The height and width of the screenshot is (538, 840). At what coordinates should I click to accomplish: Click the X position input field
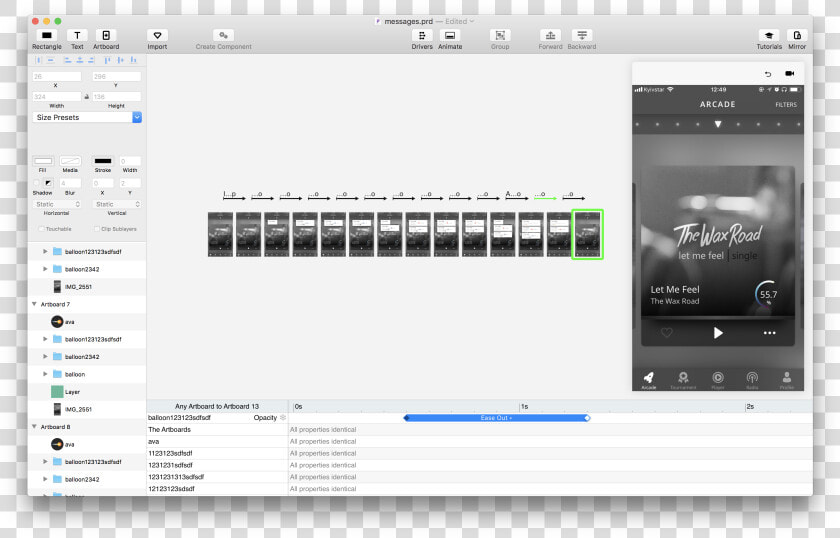pos(57,77)
